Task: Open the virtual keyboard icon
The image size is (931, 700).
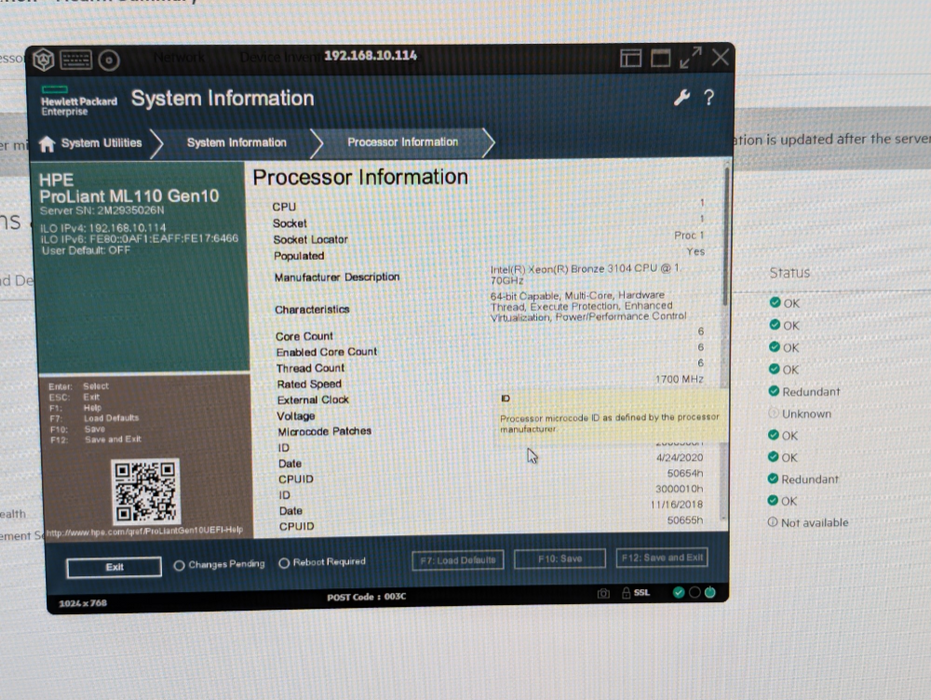Action: [x=76, y=60]
